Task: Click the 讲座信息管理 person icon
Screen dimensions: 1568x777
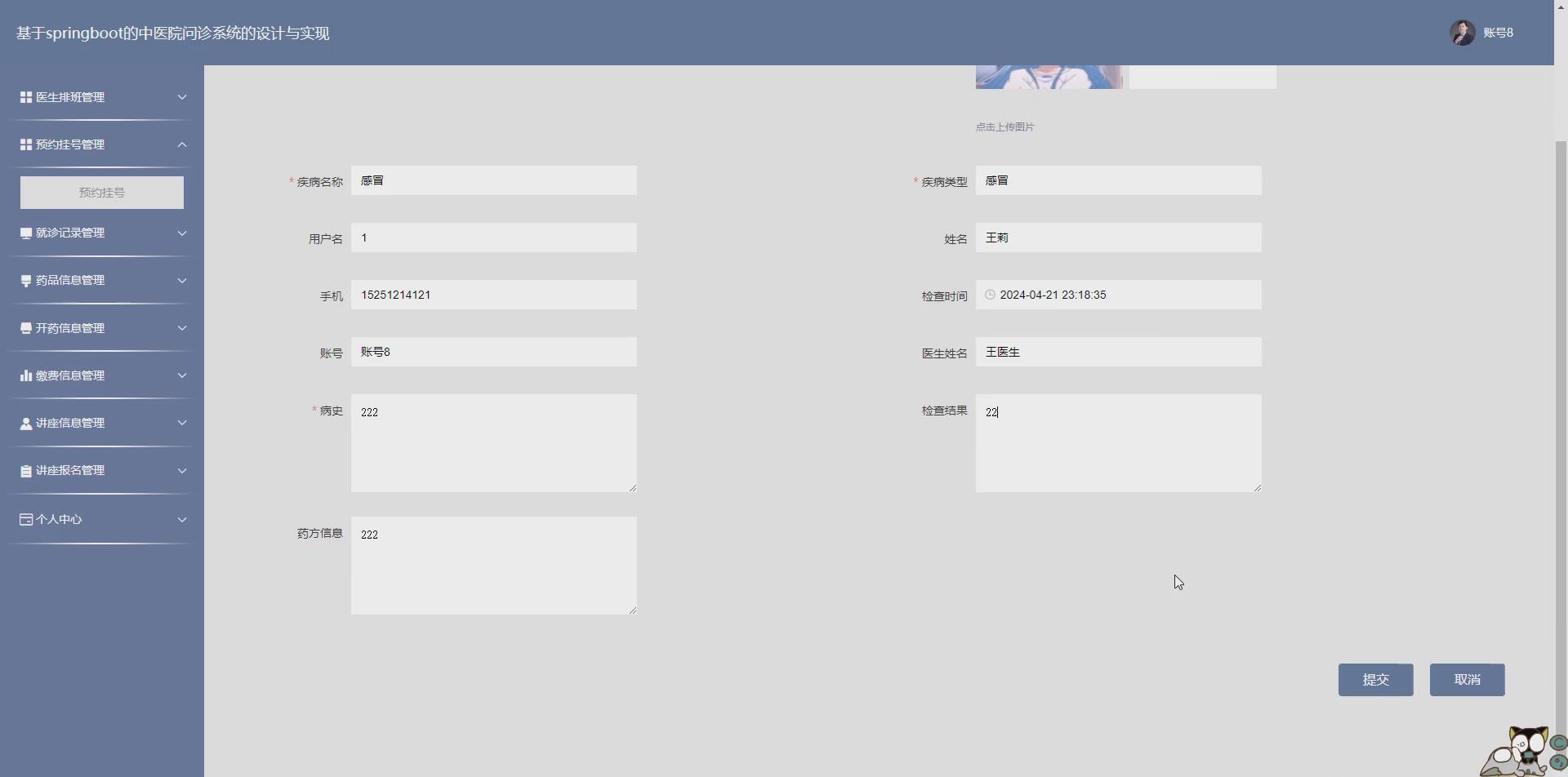Action: (26, 424)
